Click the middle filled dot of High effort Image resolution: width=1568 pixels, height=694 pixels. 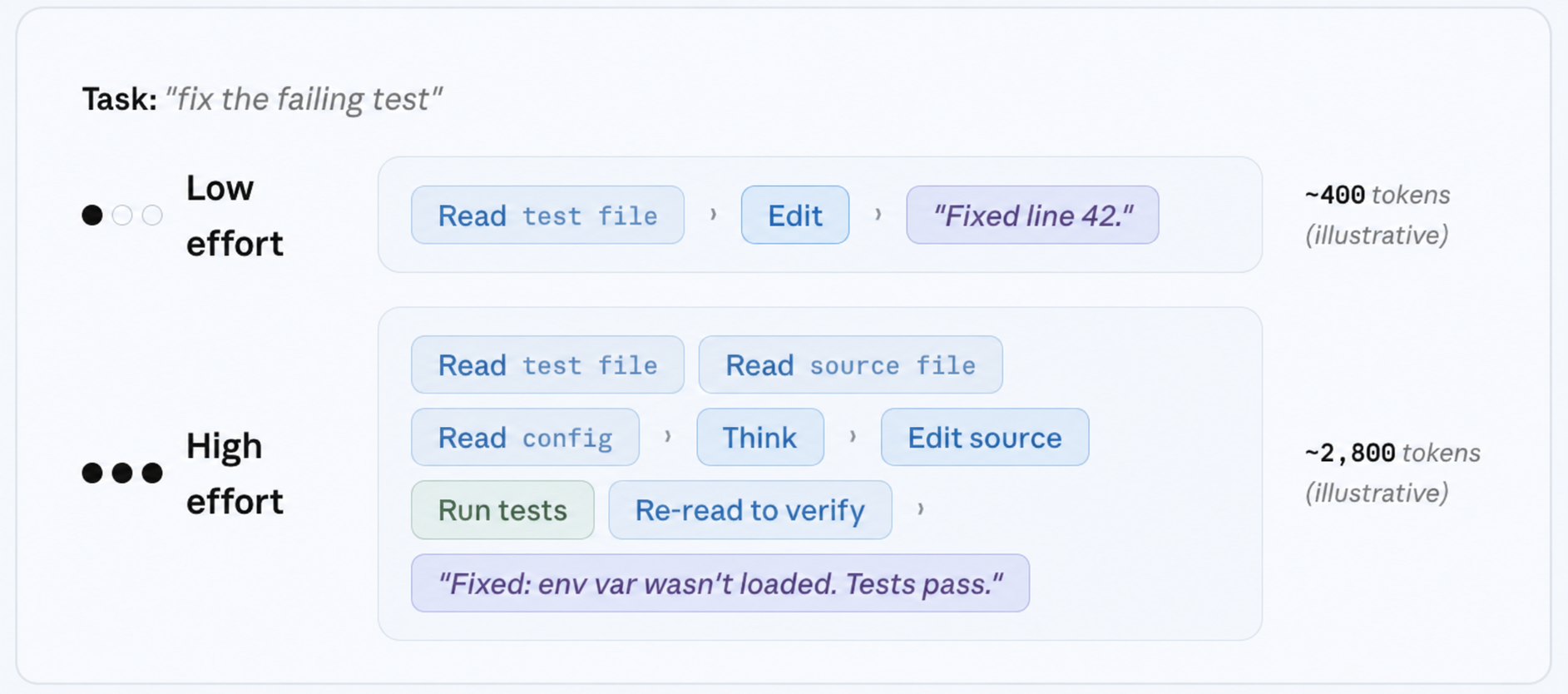(x=122, y=473)
